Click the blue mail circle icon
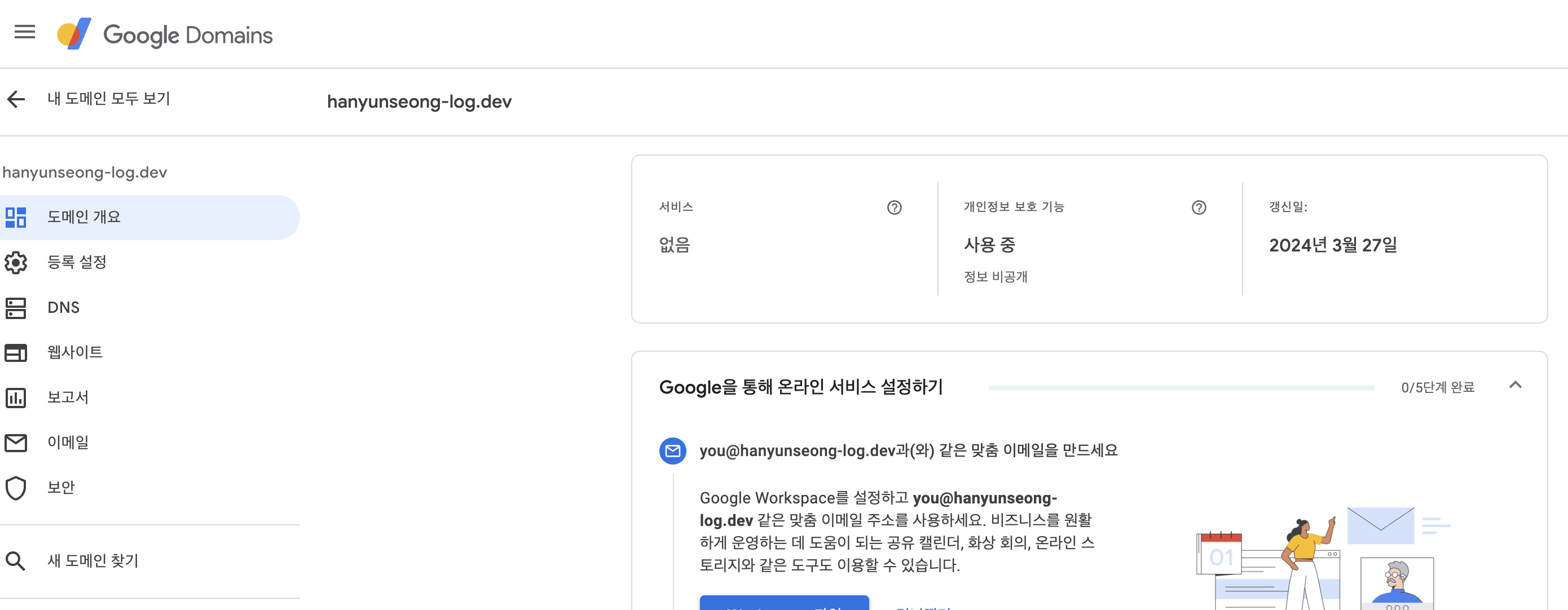This screenshot has width=1568, height=610. [x=673, y=450]
